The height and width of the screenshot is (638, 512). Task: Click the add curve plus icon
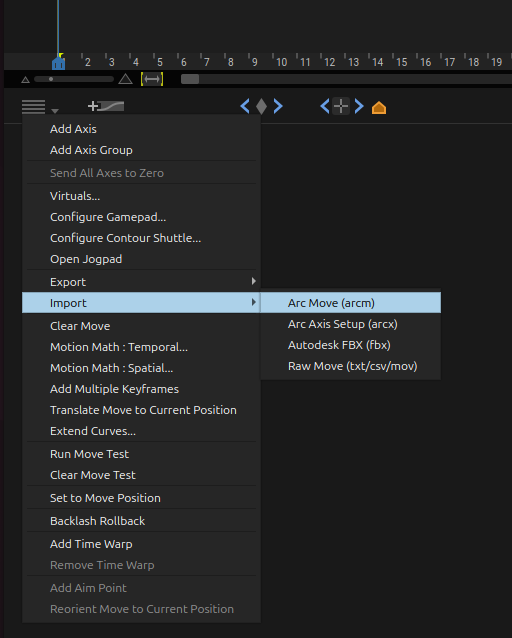[106, 106]
